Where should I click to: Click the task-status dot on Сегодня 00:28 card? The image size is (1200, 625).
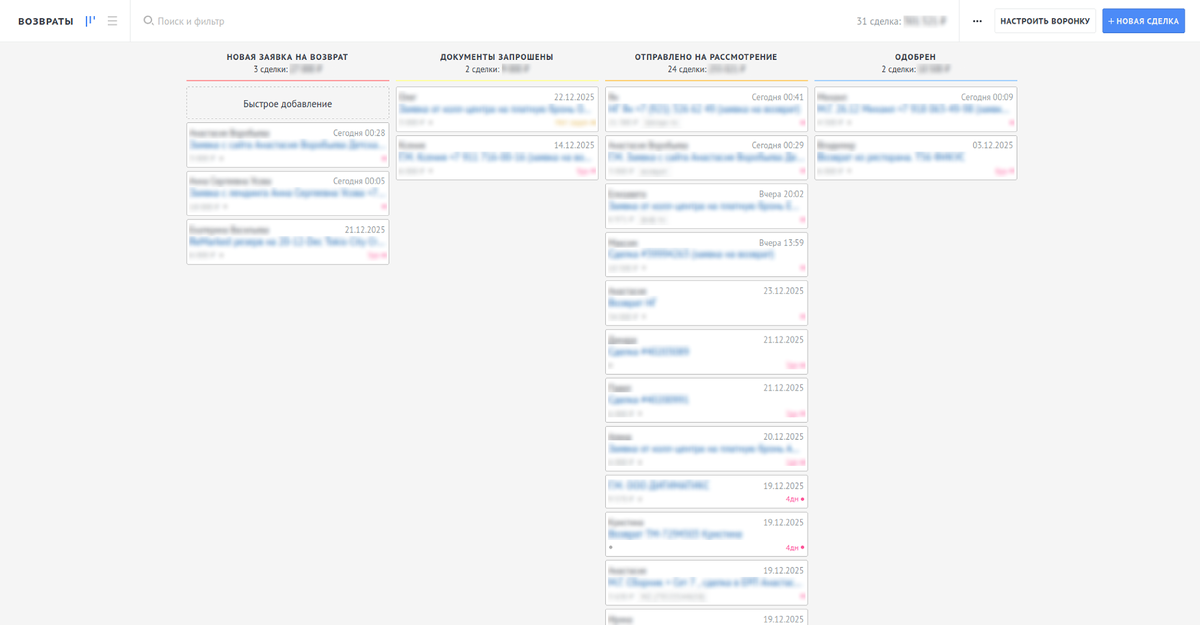click(x=384, y=158)
